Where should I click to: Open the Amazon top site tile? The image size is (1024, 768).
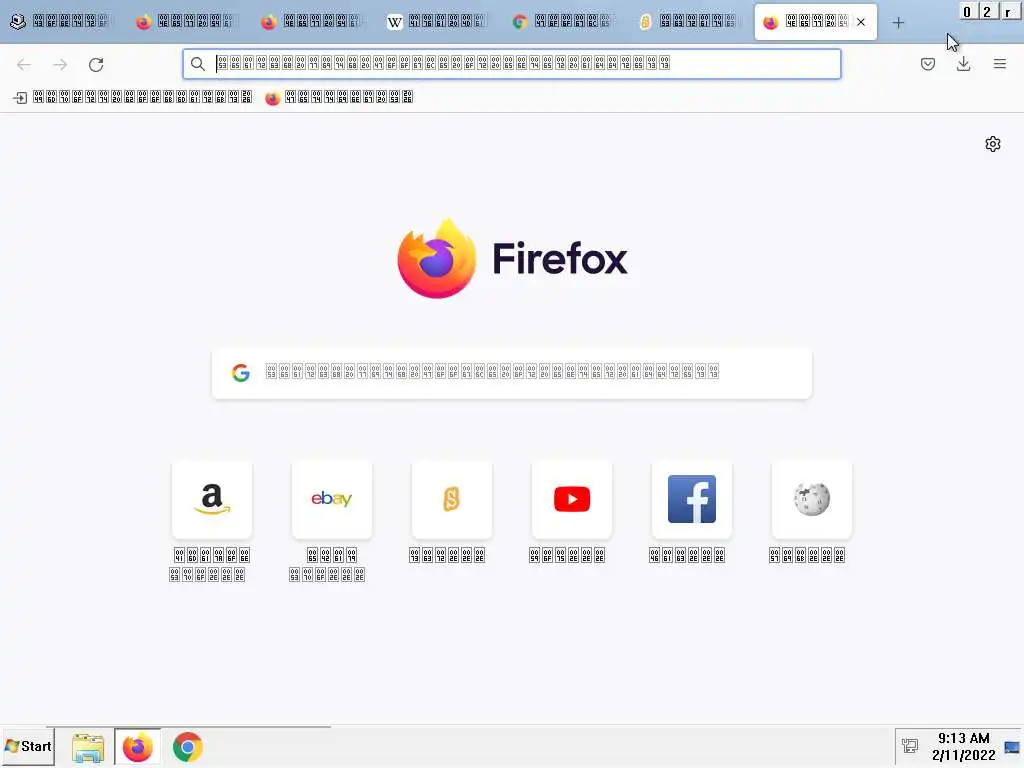pyautogui.click(x=212, y=500)
